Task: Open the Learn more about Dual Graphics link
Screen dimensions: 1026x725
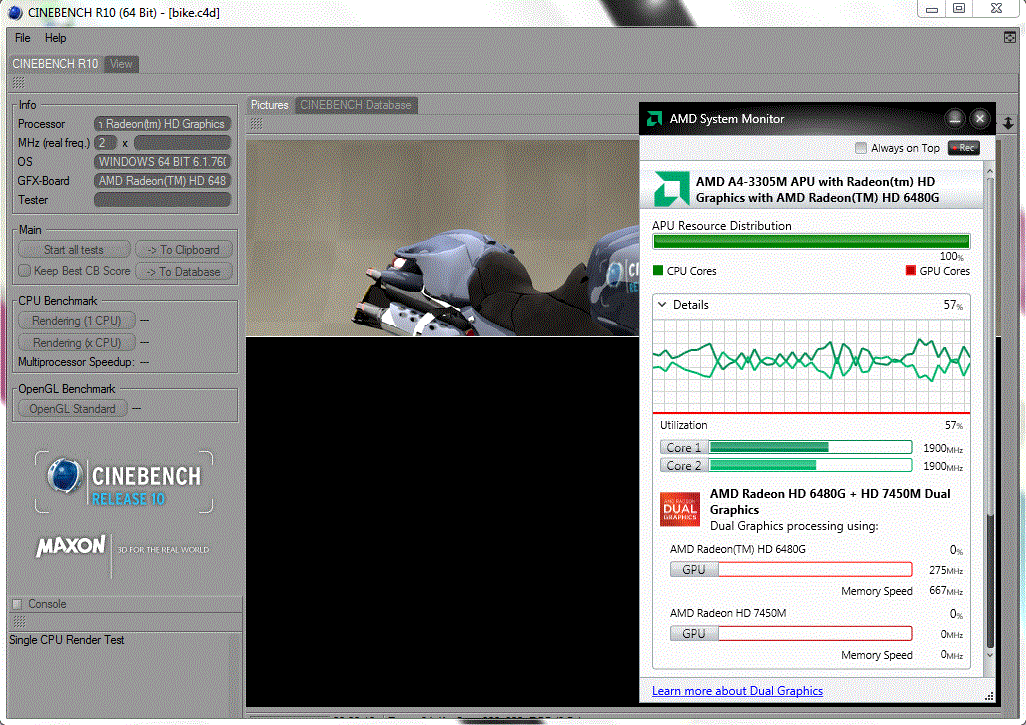Action: [737, 691]
